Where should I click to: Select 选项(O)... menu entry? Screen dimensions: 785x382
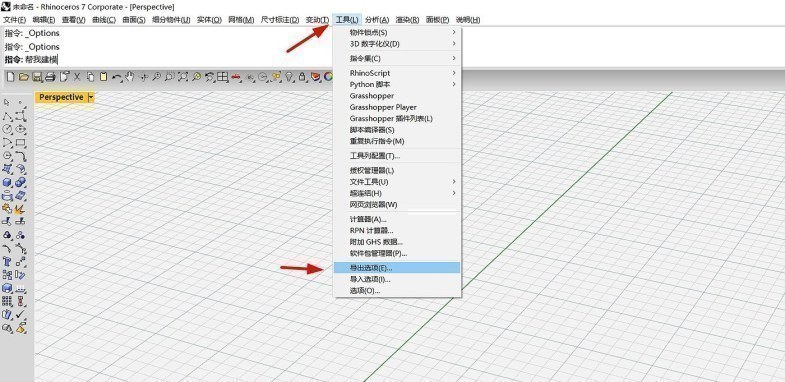click(397, 291)
